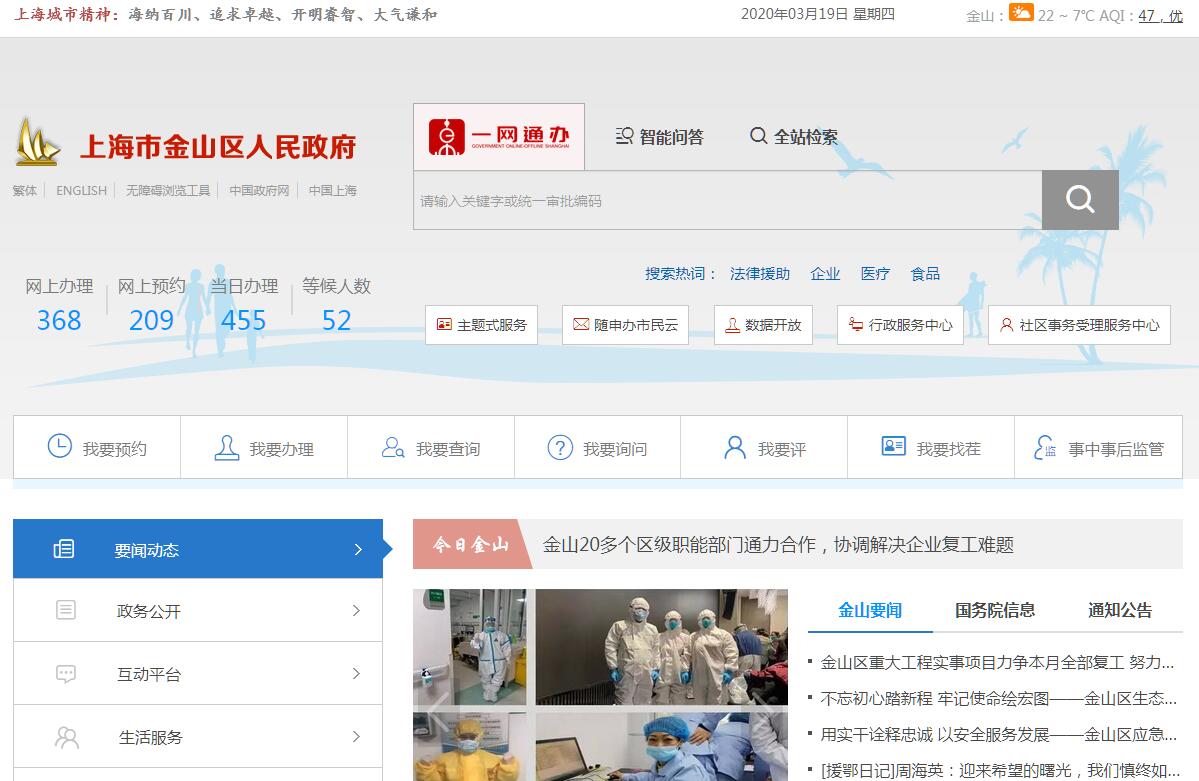
Task: Expand the 政务公开 sidebar arrow
Action: tap(356, 611)
